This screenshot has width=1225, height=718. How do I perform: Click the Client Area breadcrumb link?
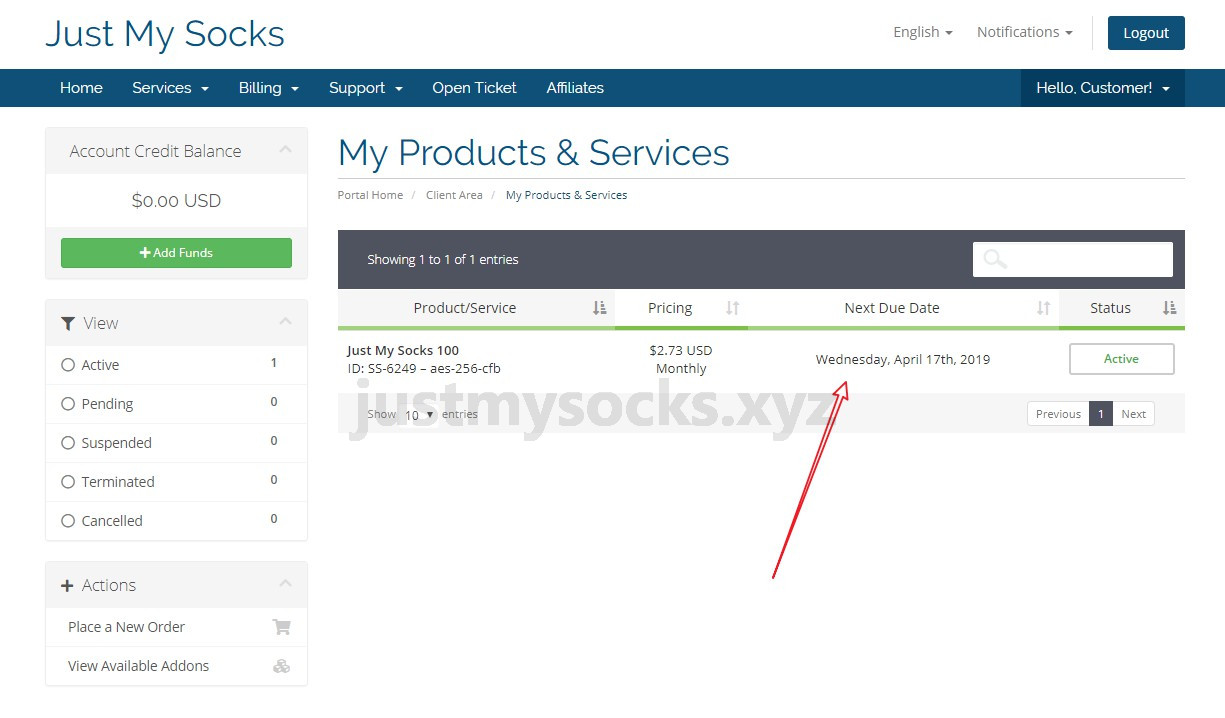click(x=454, y=195)
